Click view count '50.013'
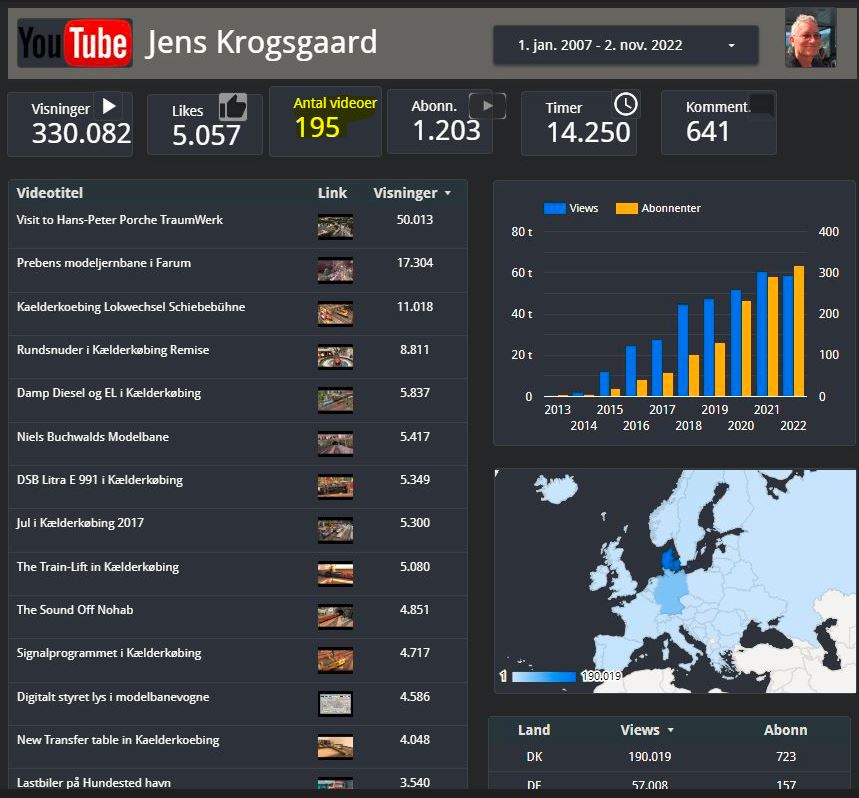The width and height of the screenshot is (859, 798). 415,220
